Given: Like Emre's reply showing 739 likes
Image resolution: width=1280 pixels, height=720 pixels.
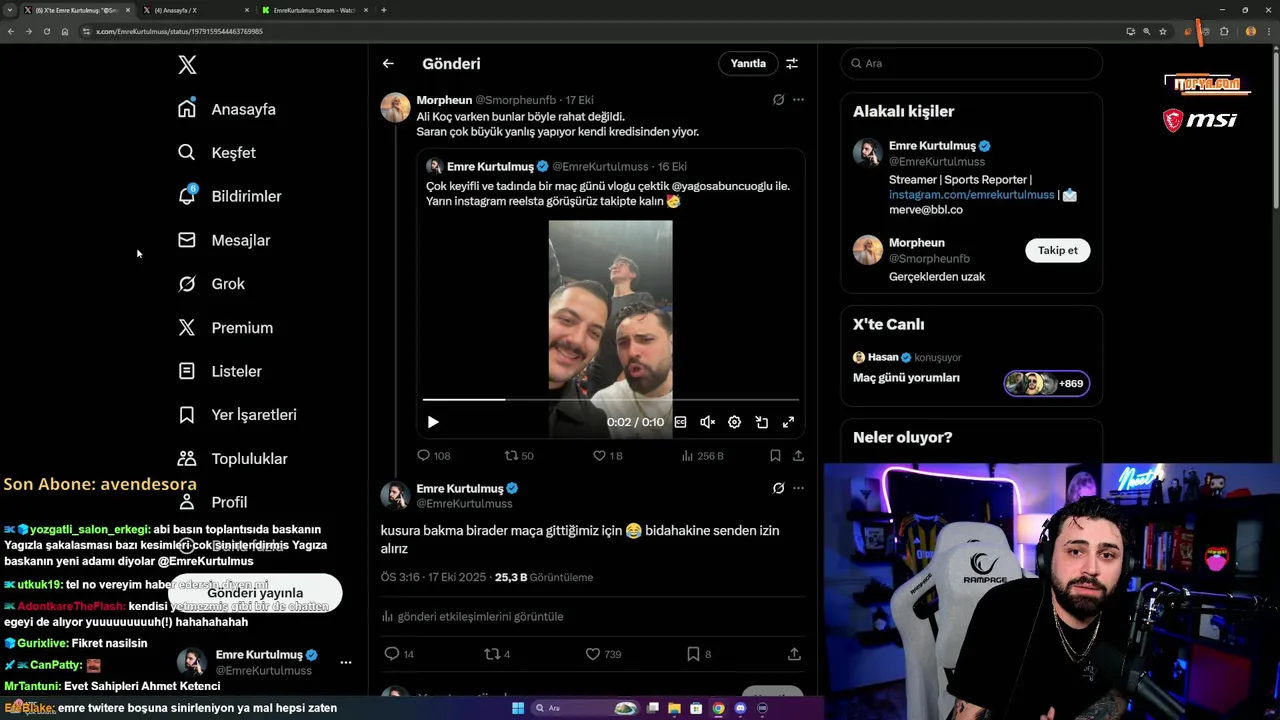Looking at the screenshot, I should pyautogui.click(x=603, y=654).
